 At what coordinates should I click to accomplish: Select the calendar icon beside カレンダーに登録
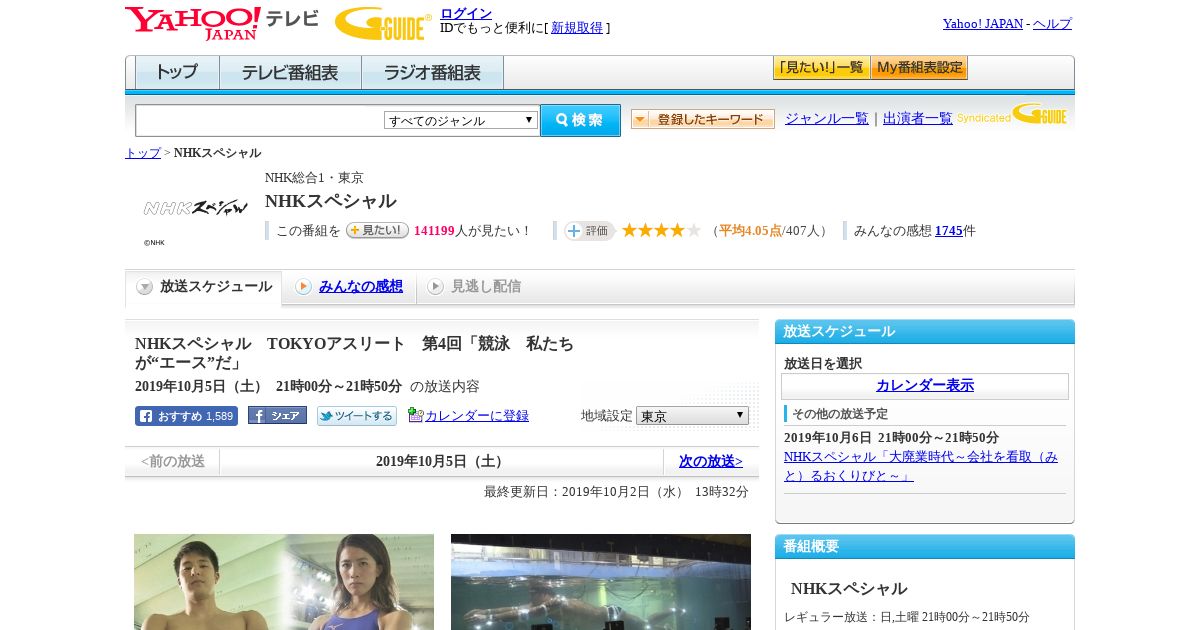(x=415, y=415)
